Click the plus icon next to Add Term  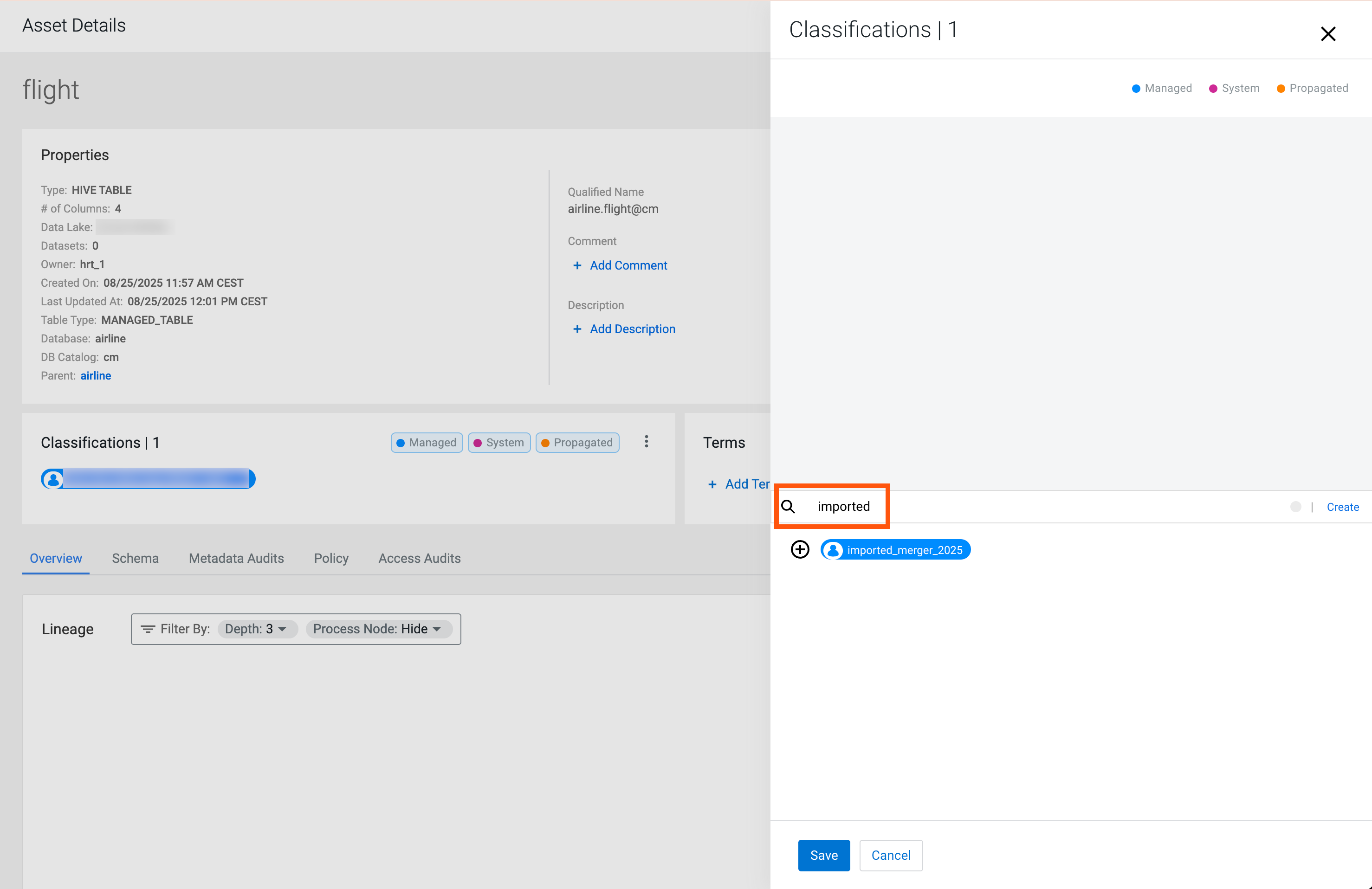pos(712,484)
